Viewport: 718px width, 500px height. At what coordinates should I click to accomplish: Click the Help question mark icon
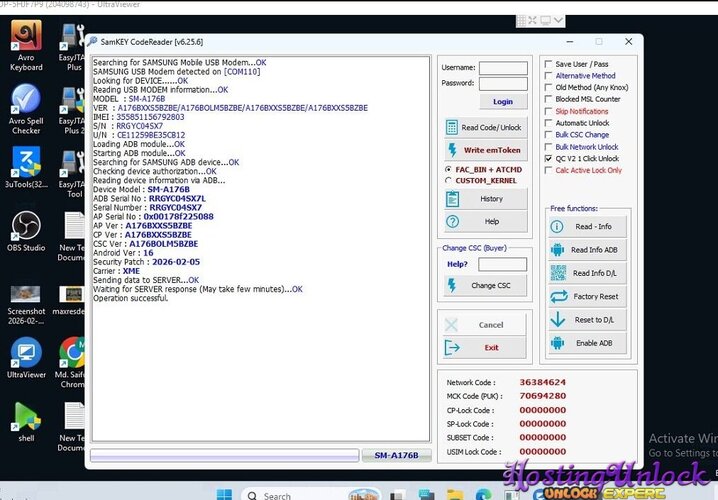[452, 222]
